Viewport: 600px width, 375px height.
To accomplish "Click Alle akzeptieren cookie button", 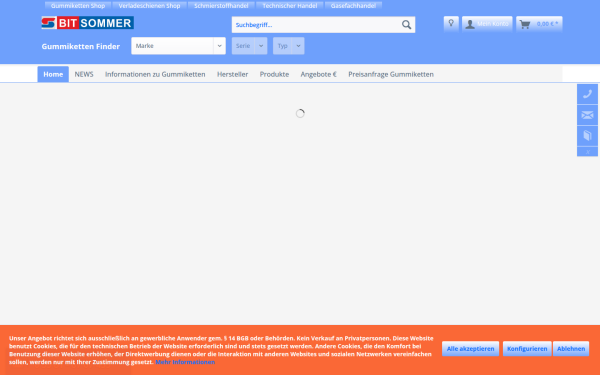I will [x=470, y=349].
